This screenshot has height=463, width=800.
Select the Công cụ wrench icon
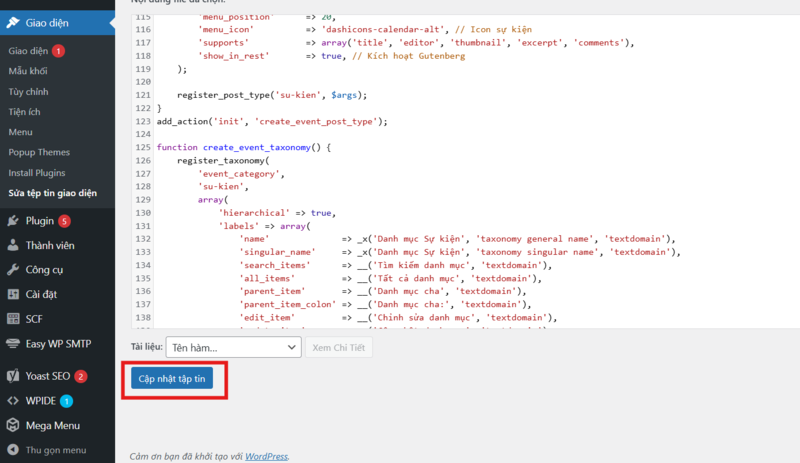13,270
